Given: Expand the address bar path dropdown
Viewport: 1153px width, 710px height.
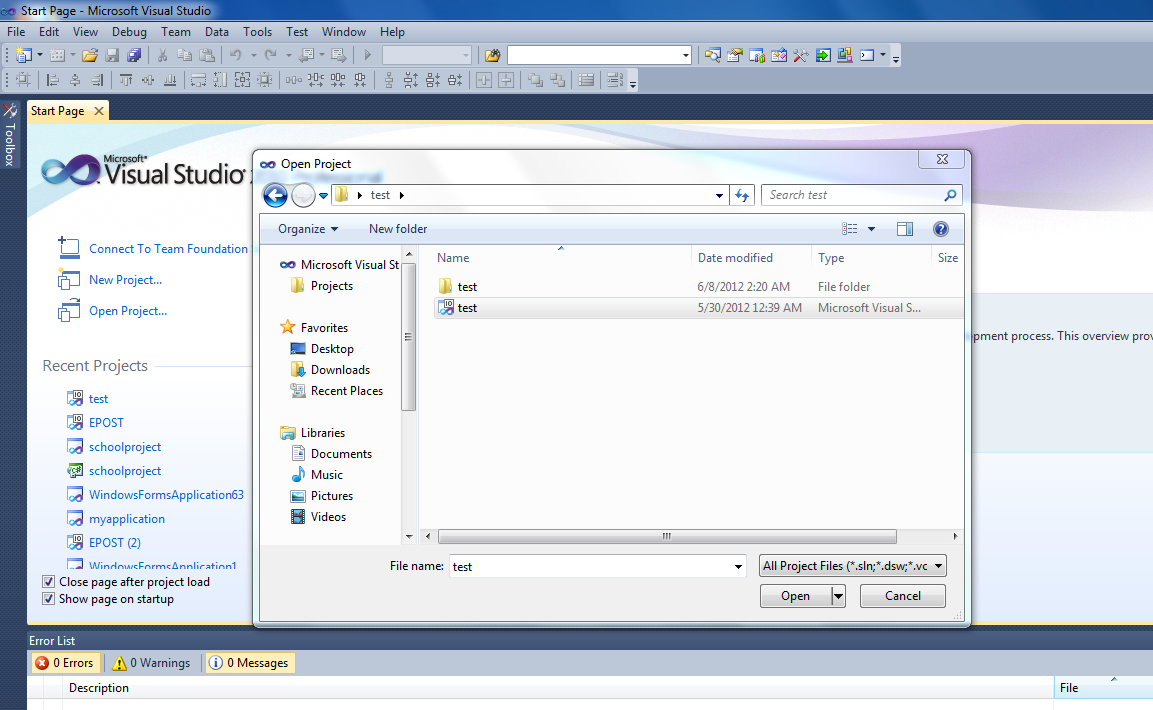Looking at the screenshot, I should (x=719, y=196).
